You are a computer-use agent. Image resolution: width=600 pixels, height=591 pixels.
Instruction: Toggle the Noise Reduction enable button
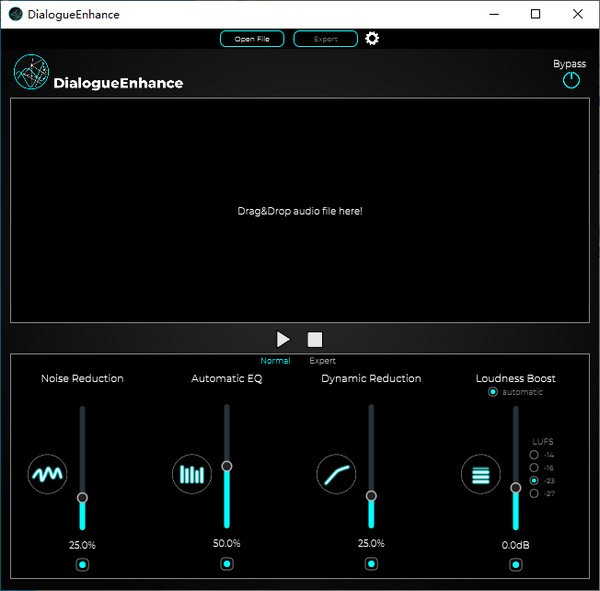(x=83, y=565)
